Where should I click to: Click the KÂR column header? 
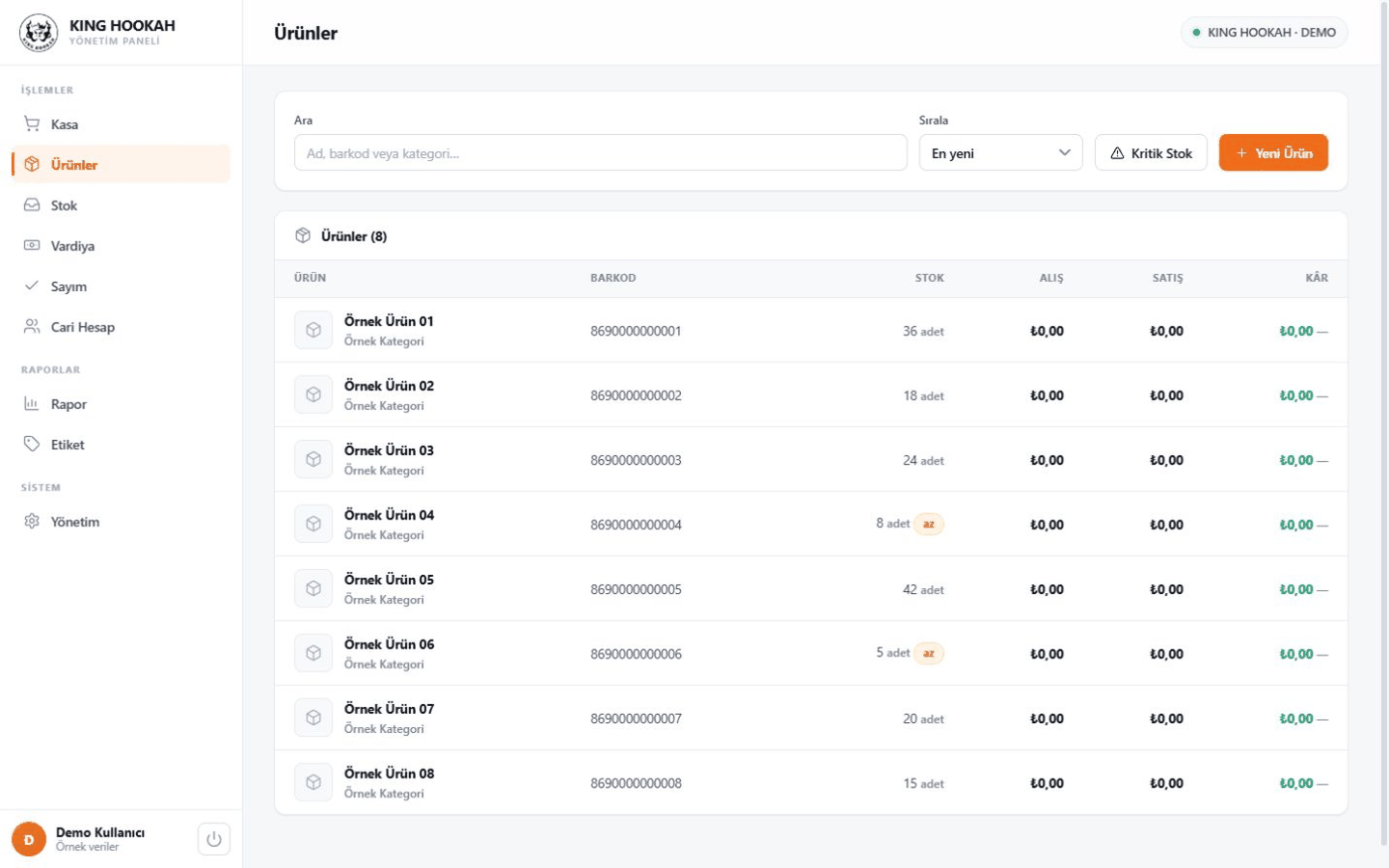click(x=1317, y=278)
